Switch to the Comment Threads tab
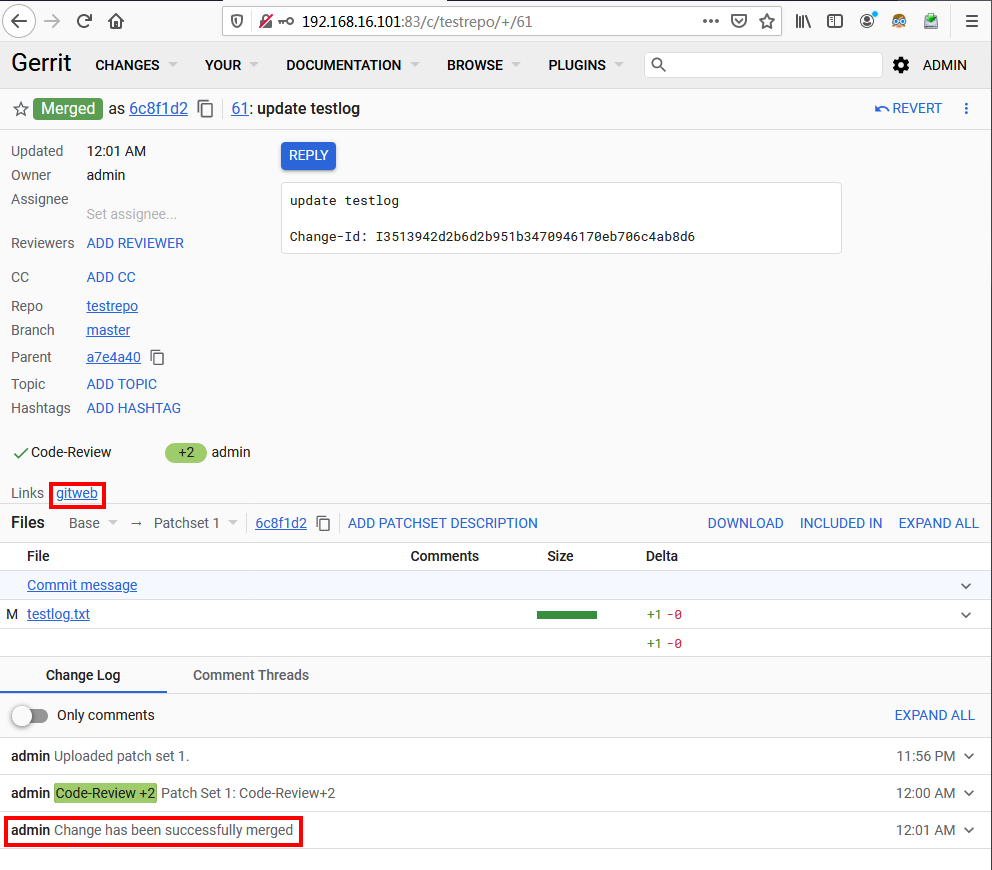This screenshot has width=992, height=870. tap(251, 675)
